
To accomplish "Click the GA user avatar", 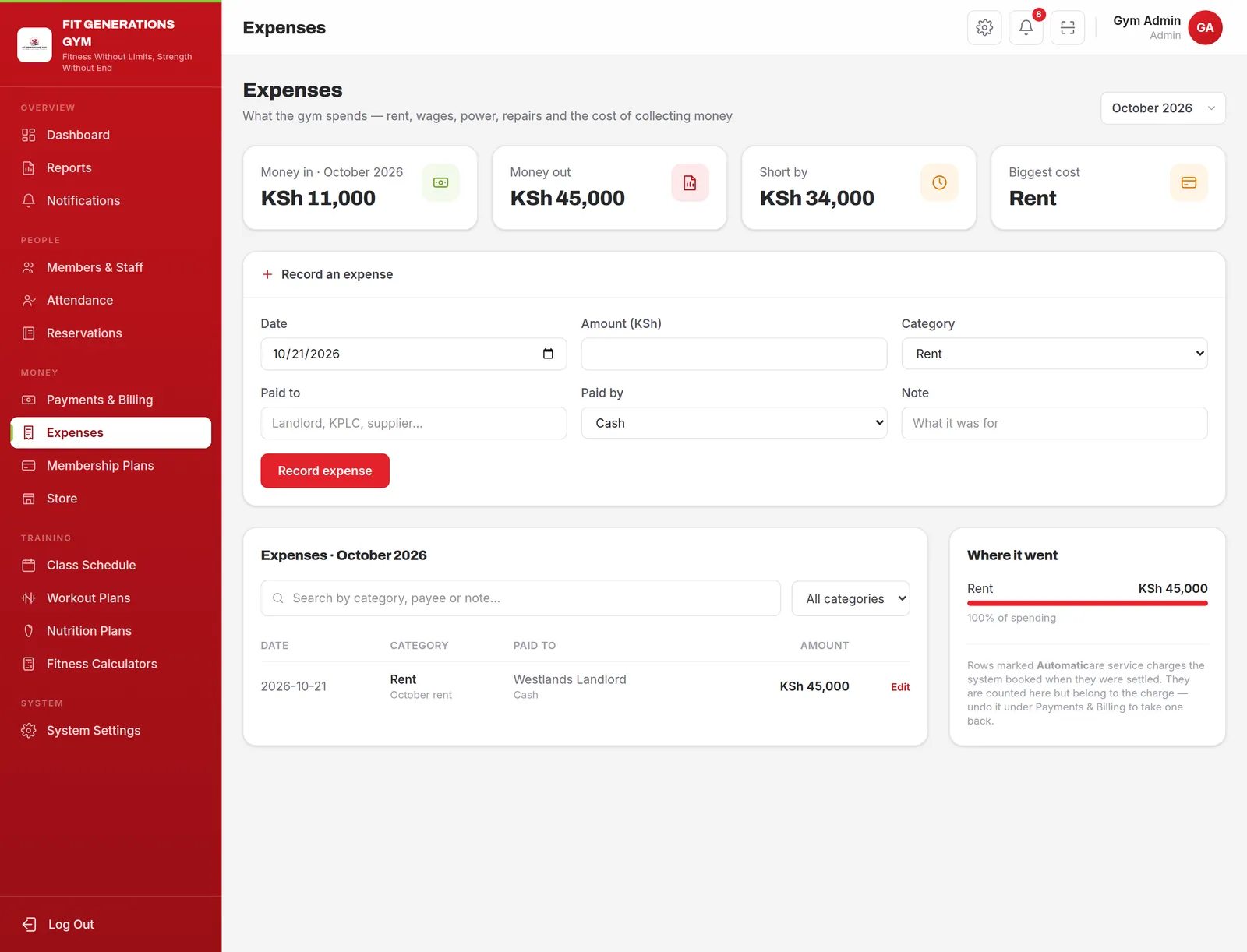I will coord(1205,27).
